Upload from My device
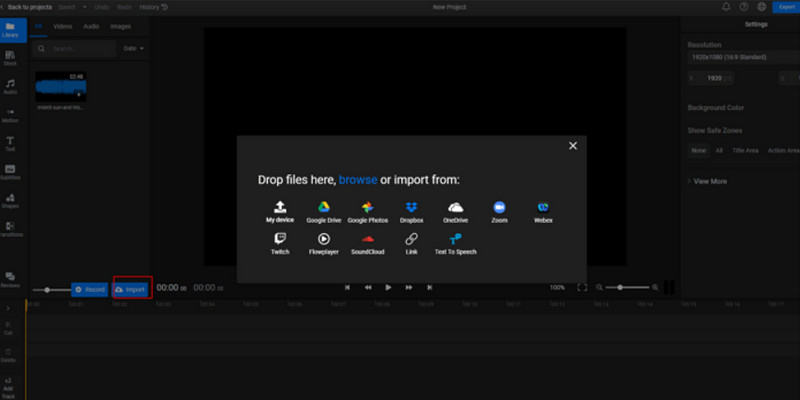The height and width of the screenshot is (400, 800). coord(281,211)
